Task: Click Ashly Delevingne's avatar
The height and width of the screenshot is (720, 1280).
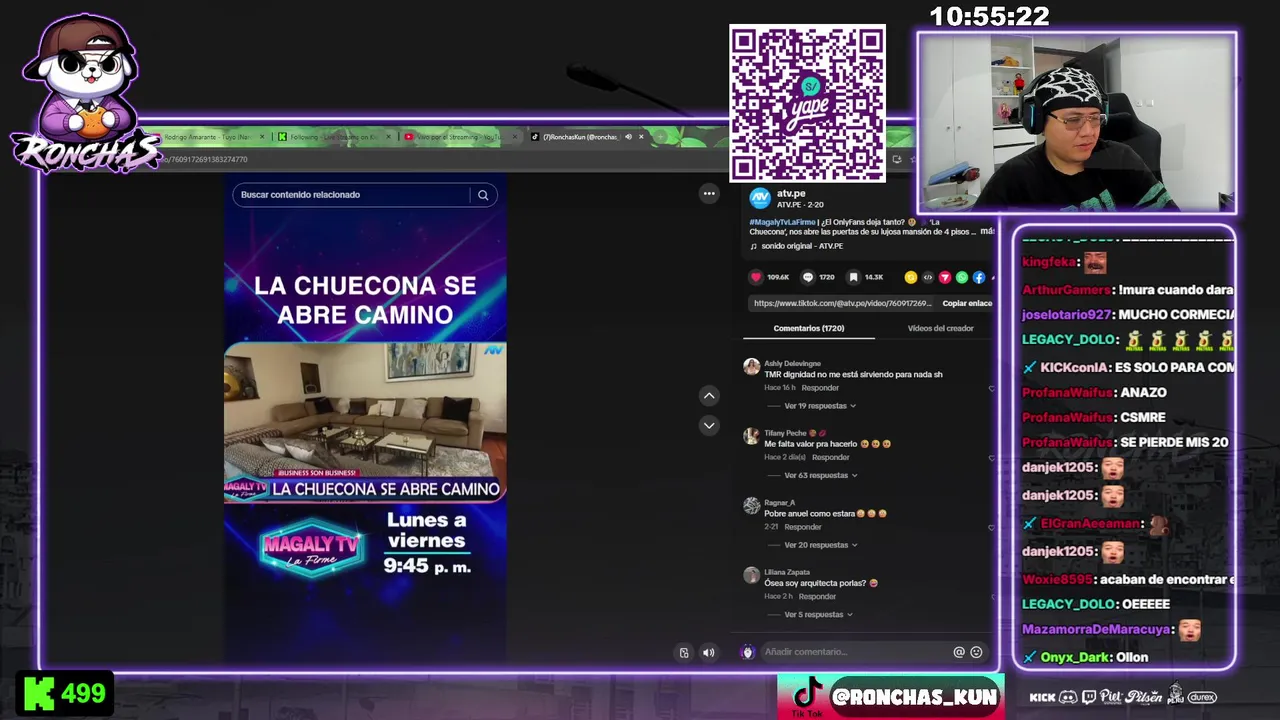Action: point(751,367)
